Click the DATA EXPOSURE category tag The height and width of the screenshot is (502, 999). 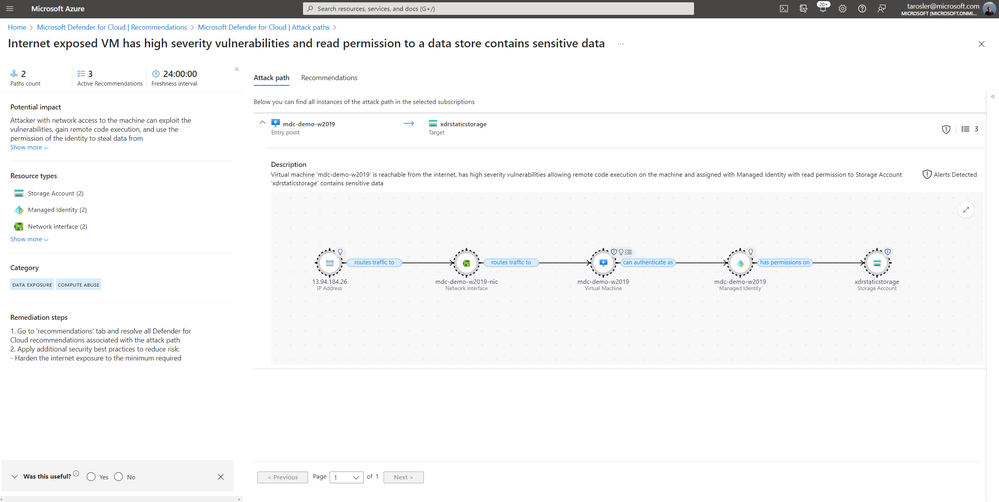point(32,285)
